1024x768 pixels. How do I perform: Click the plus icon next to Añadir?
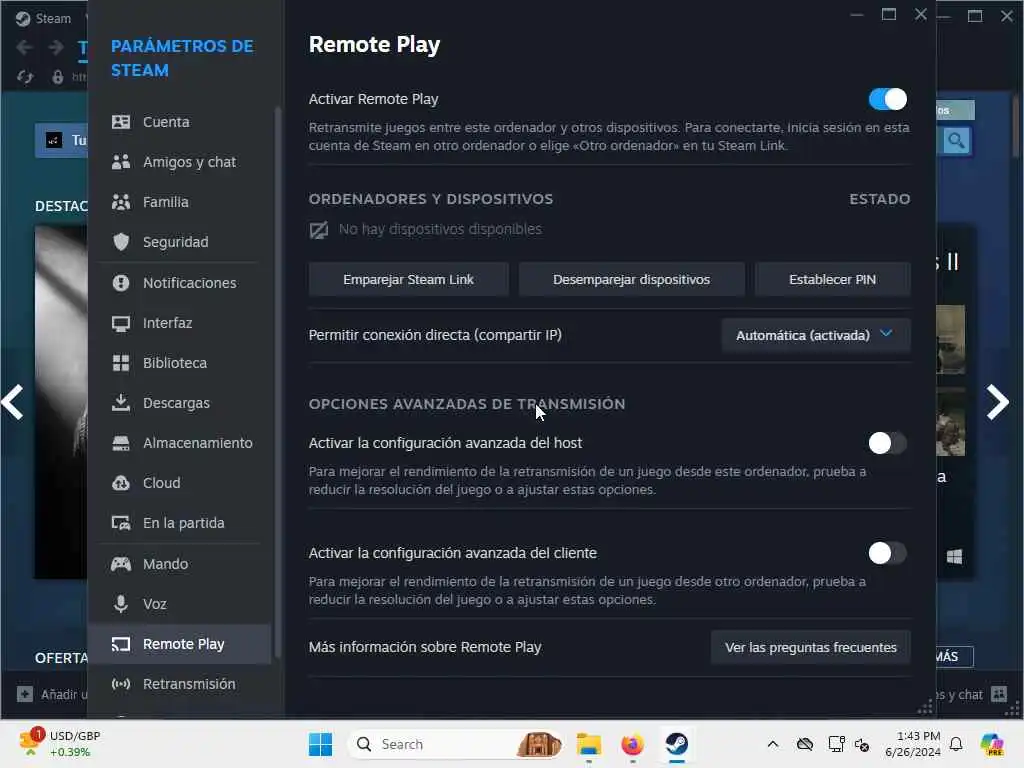[25, 694]
